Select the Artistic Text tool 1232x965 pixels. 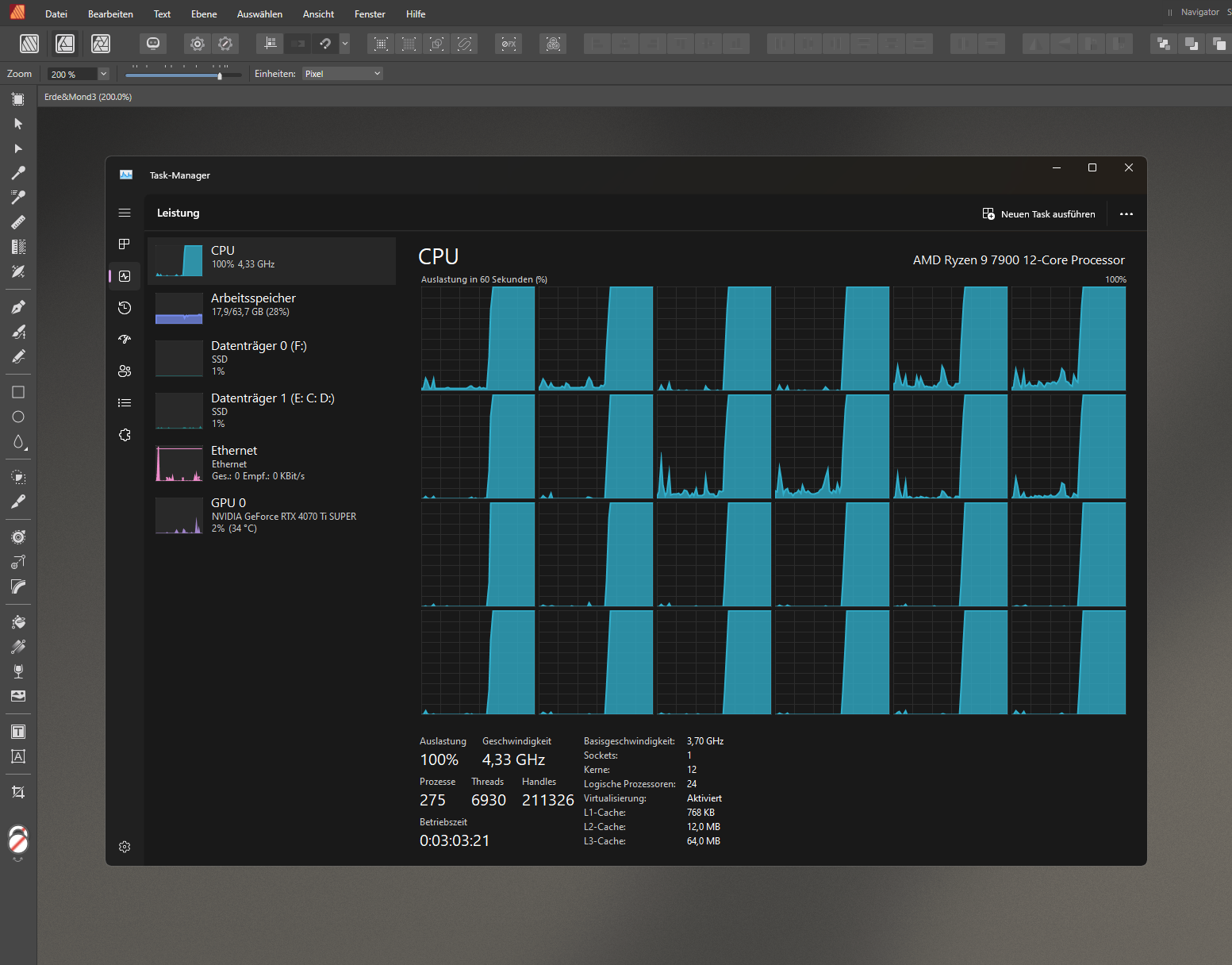pos(18,756)
